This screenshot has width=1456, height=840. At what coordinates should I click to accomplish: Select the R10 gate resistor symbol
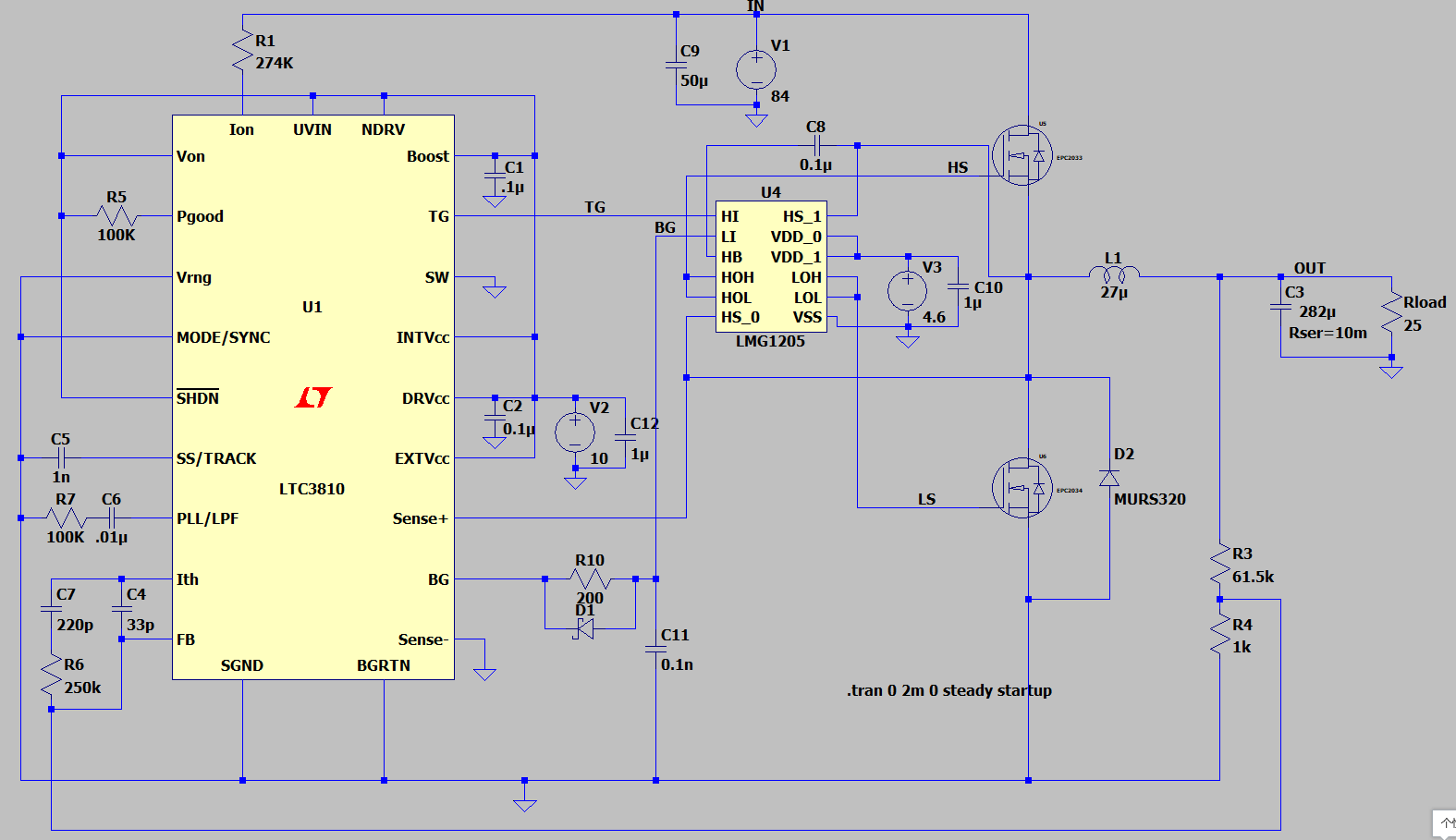click(x=590, y=578)
